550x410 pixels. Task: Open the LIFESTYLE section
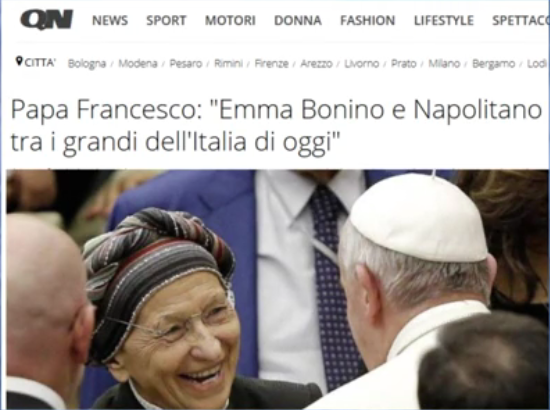point(444,21)
